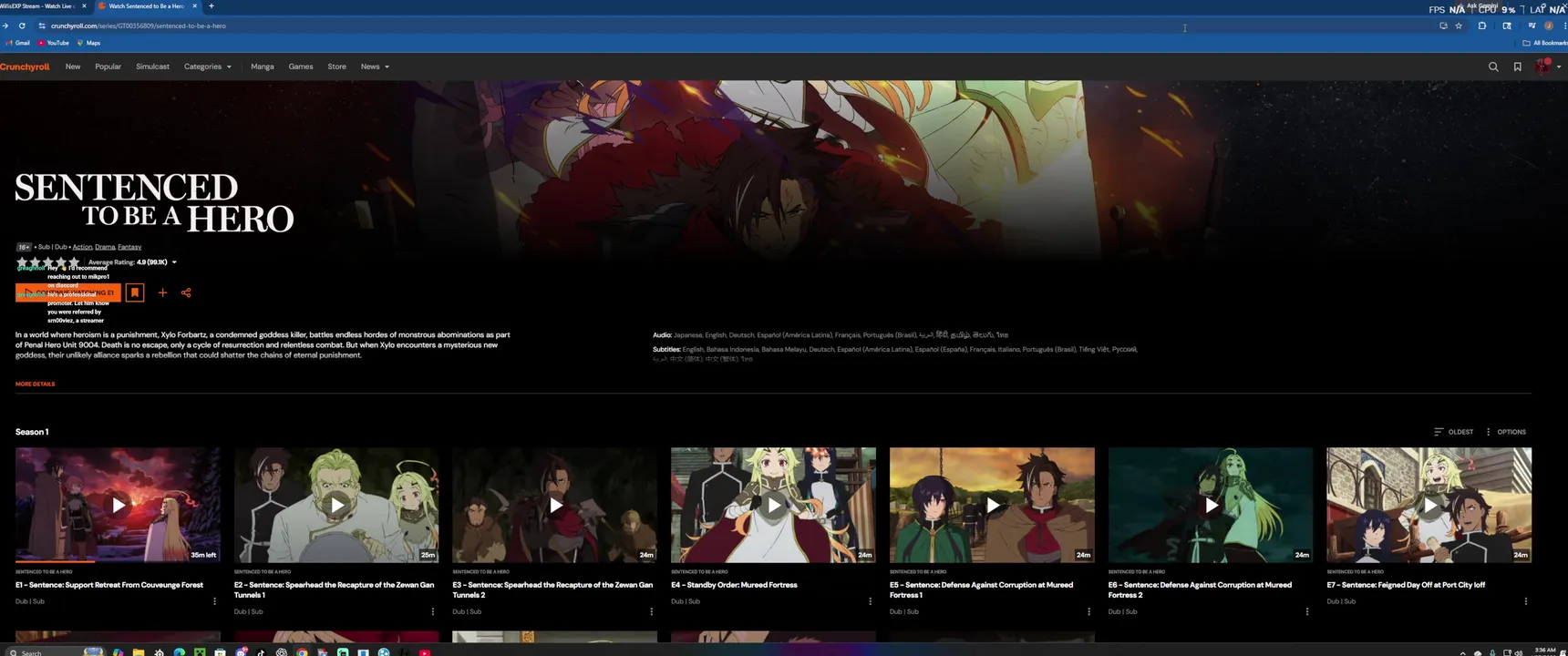Viewport: 1568px width, 656px height.
Task: Click MORE DETAILS link
Action: coord(35,384)
